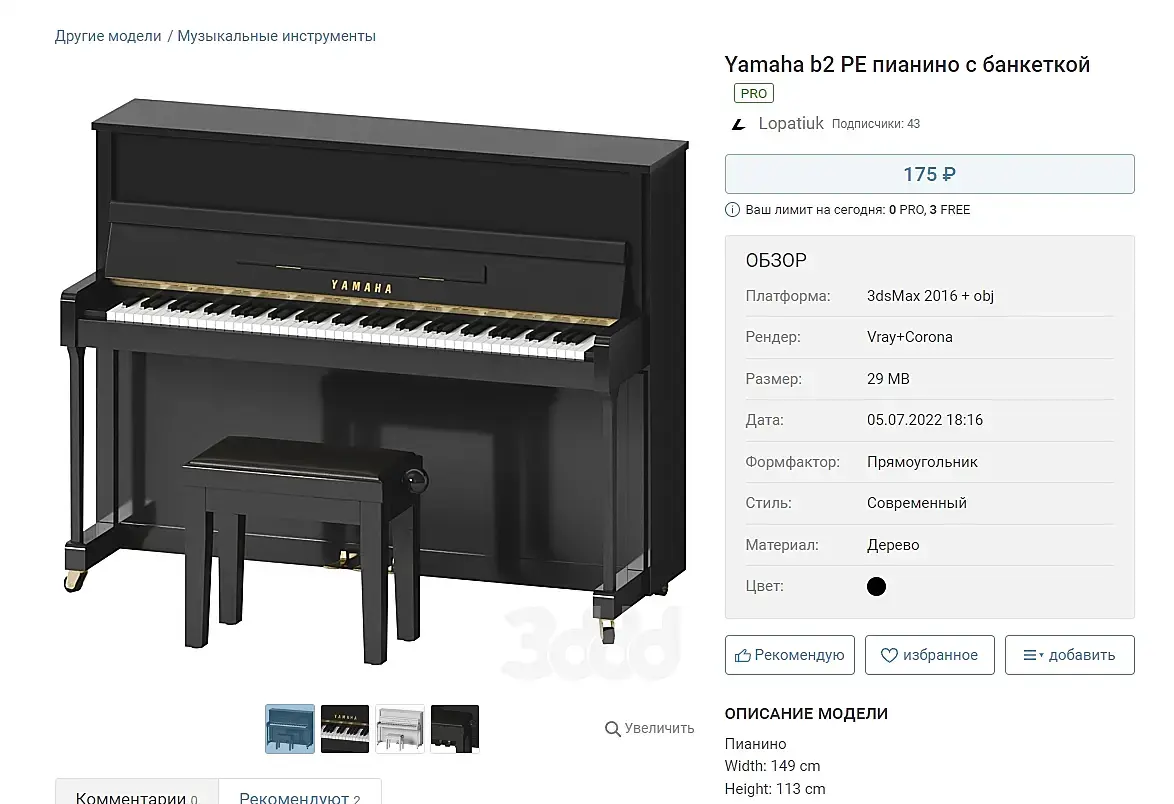Click the magnifier icon beside Увеличить
This screenshot has height=804, width=1174.
point(613,729)
